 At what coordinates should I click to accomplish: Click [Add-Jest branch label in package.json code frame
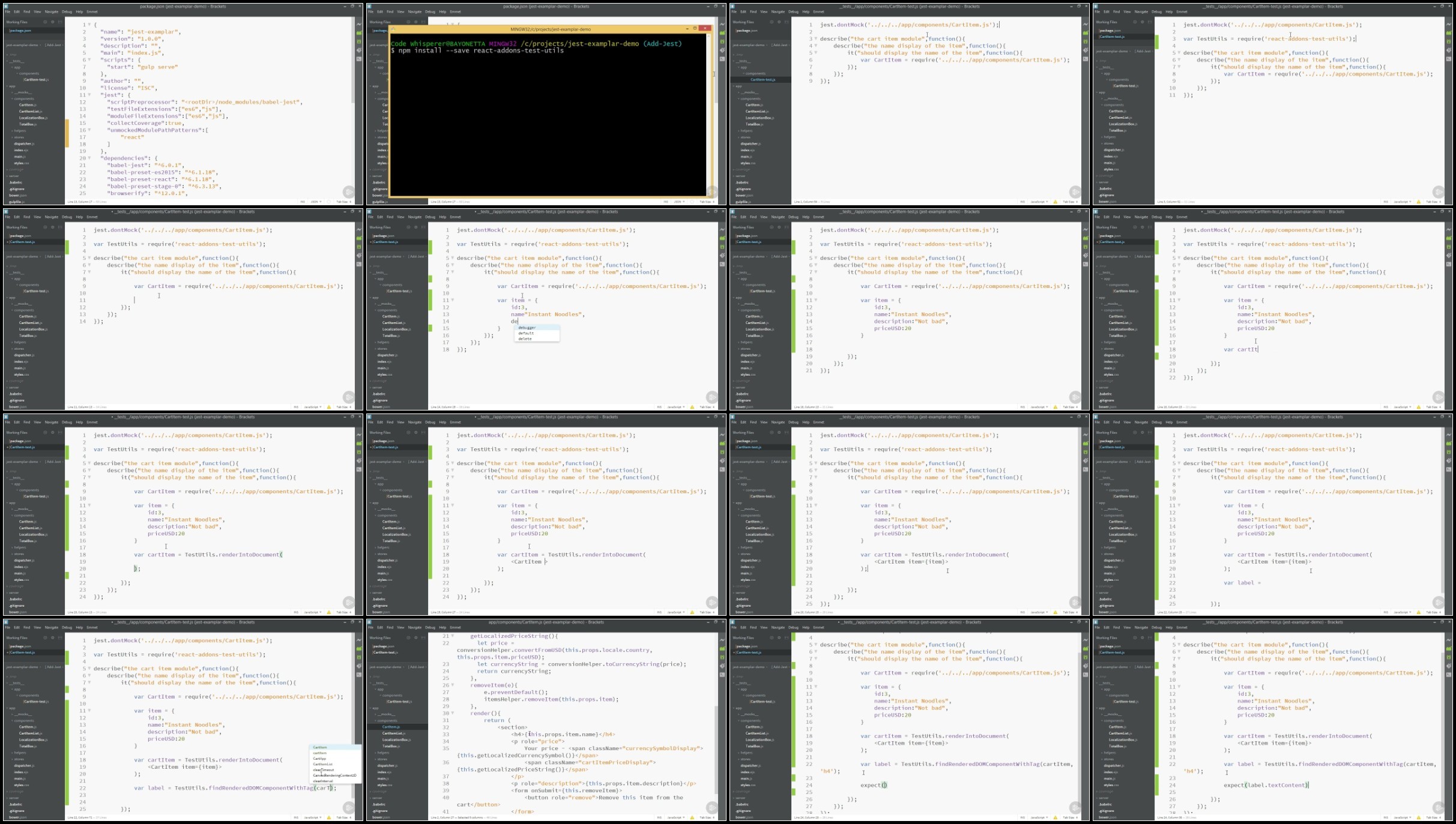point(53,45)
